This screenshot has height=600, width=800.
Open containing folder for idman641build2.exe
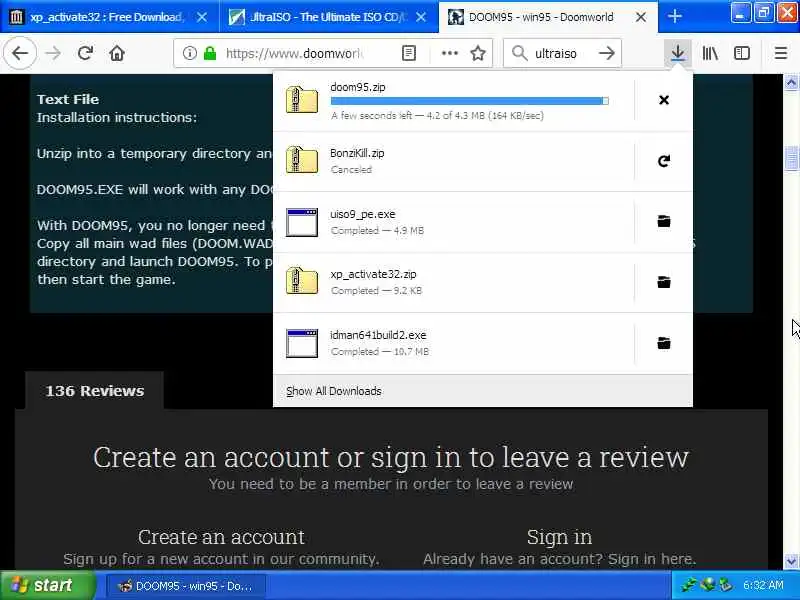pyautogui.click(x=664, y=343)
